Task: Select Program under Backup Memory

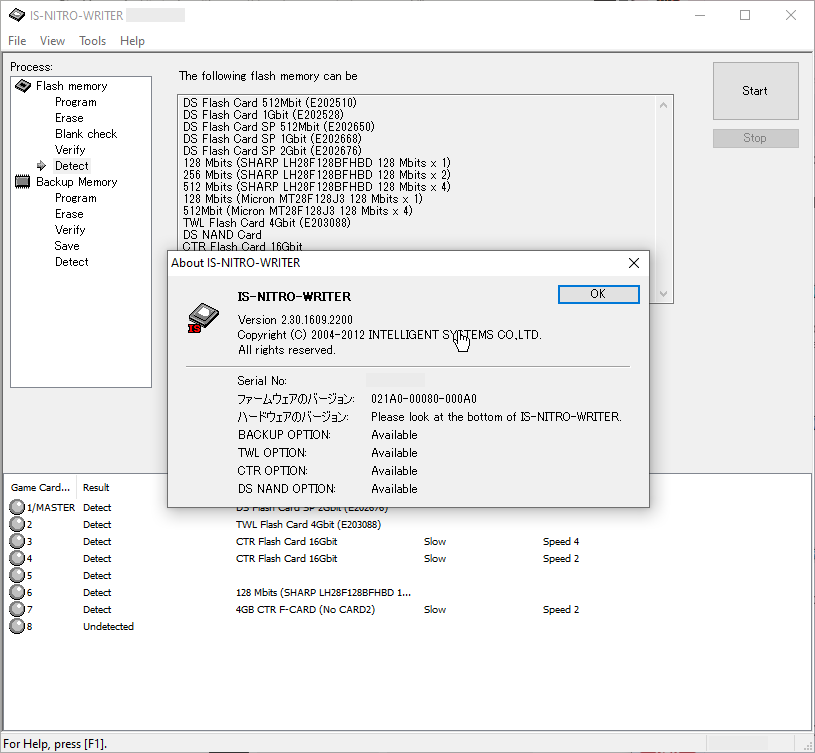Action: click(x=76, y=198)
